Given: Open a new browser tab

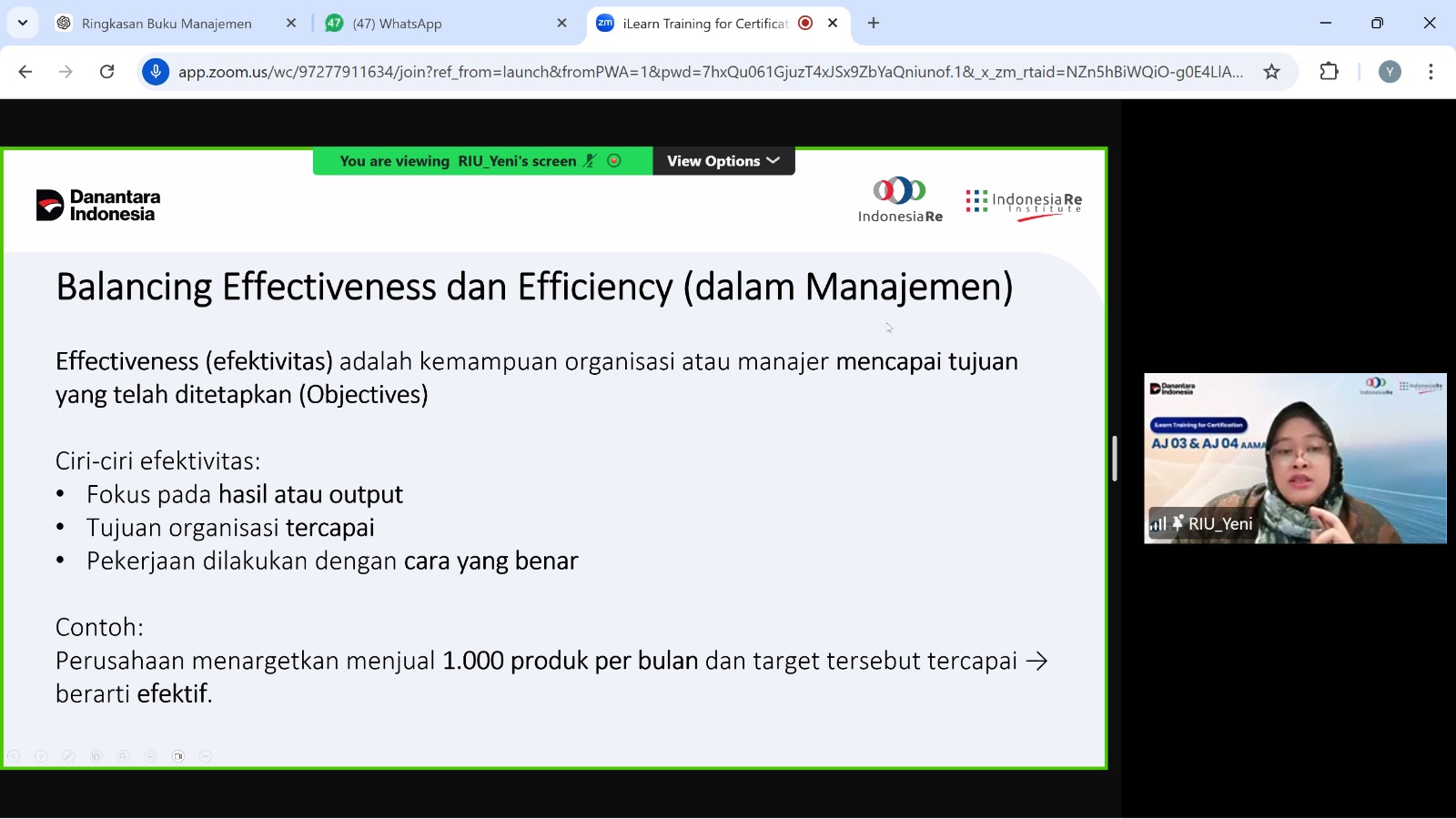Looking at the screenshot, I should pos(874,24).
